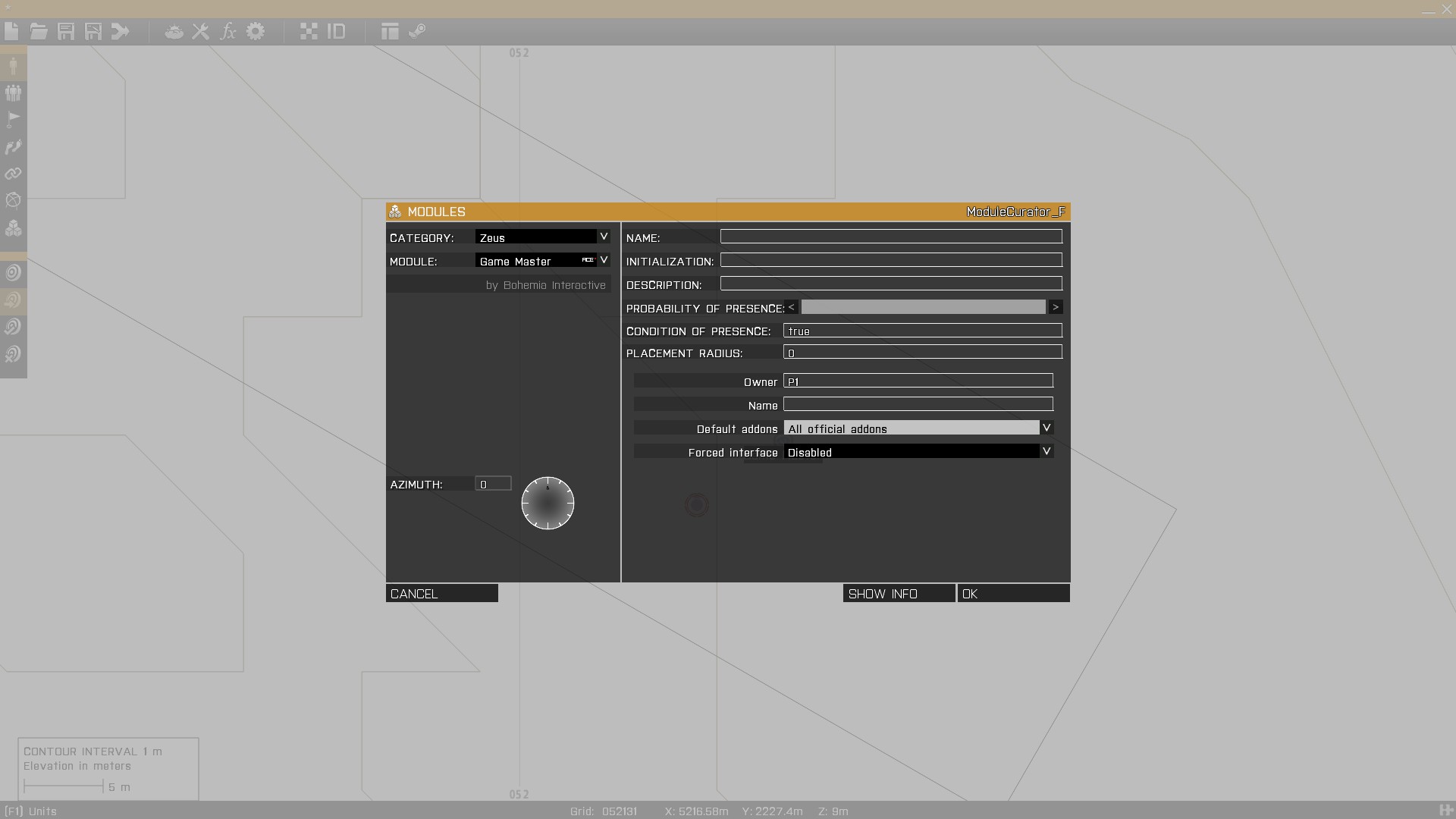Click the fx functions viewer icon
Screen dimensions: 1456x819
pos(227,31)
